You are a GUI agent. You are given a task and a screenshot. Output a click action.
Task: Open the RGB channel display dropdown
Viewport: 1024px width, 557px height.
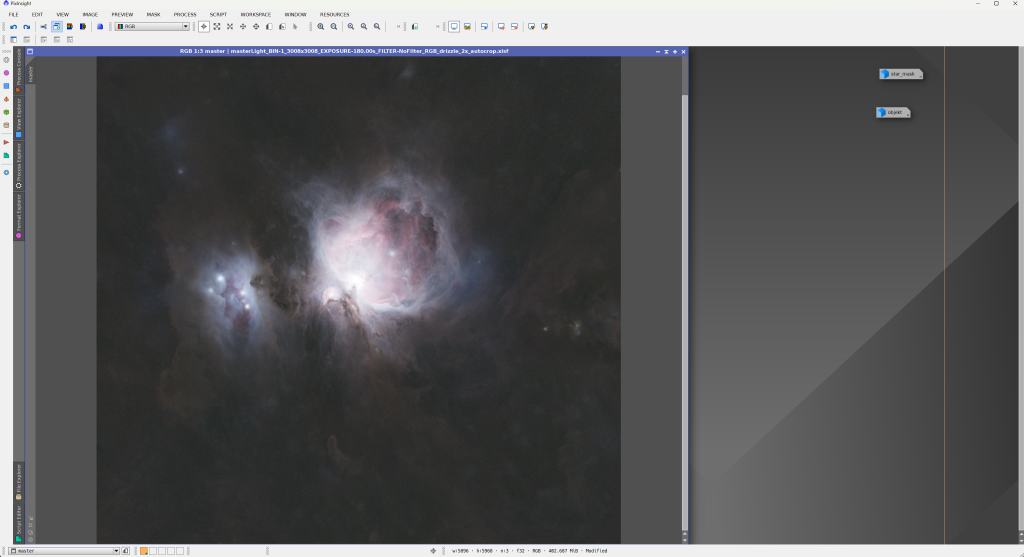(x=152, y=27)
